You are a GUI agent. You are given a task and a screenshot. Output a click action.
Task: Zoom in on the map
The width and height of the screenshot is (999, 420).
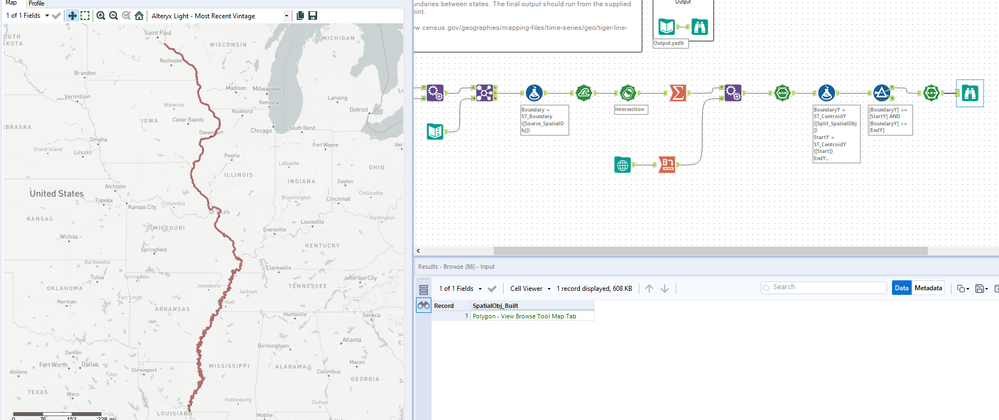[x=101, y=15]
